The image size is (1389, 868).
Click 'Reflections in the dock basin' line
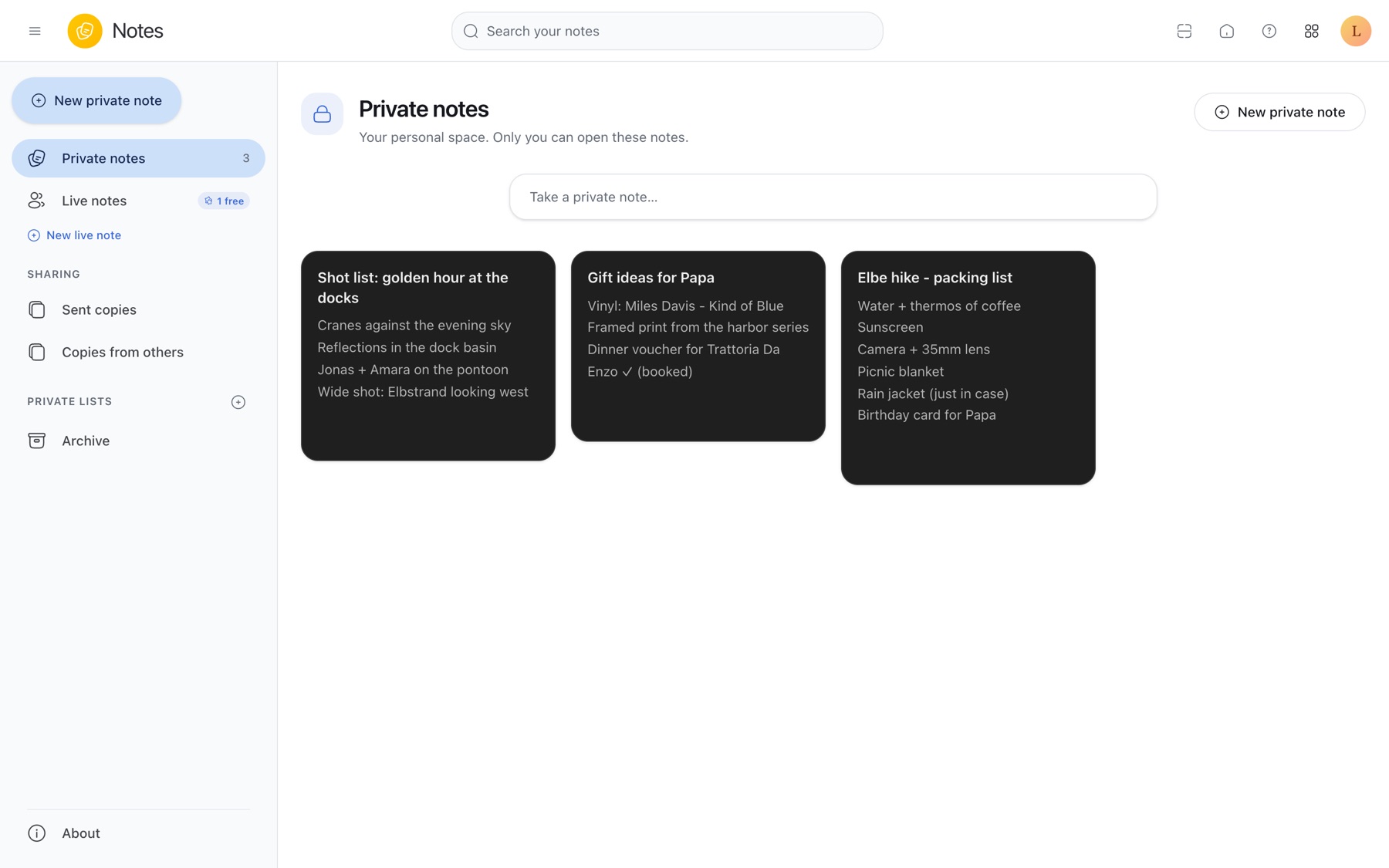tap(407, 348)
